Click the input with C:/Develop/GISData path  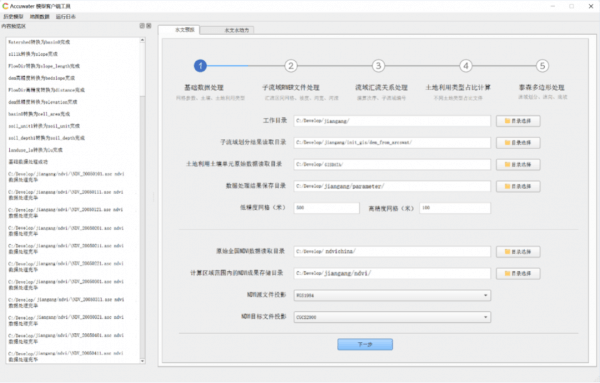[392, 165]
